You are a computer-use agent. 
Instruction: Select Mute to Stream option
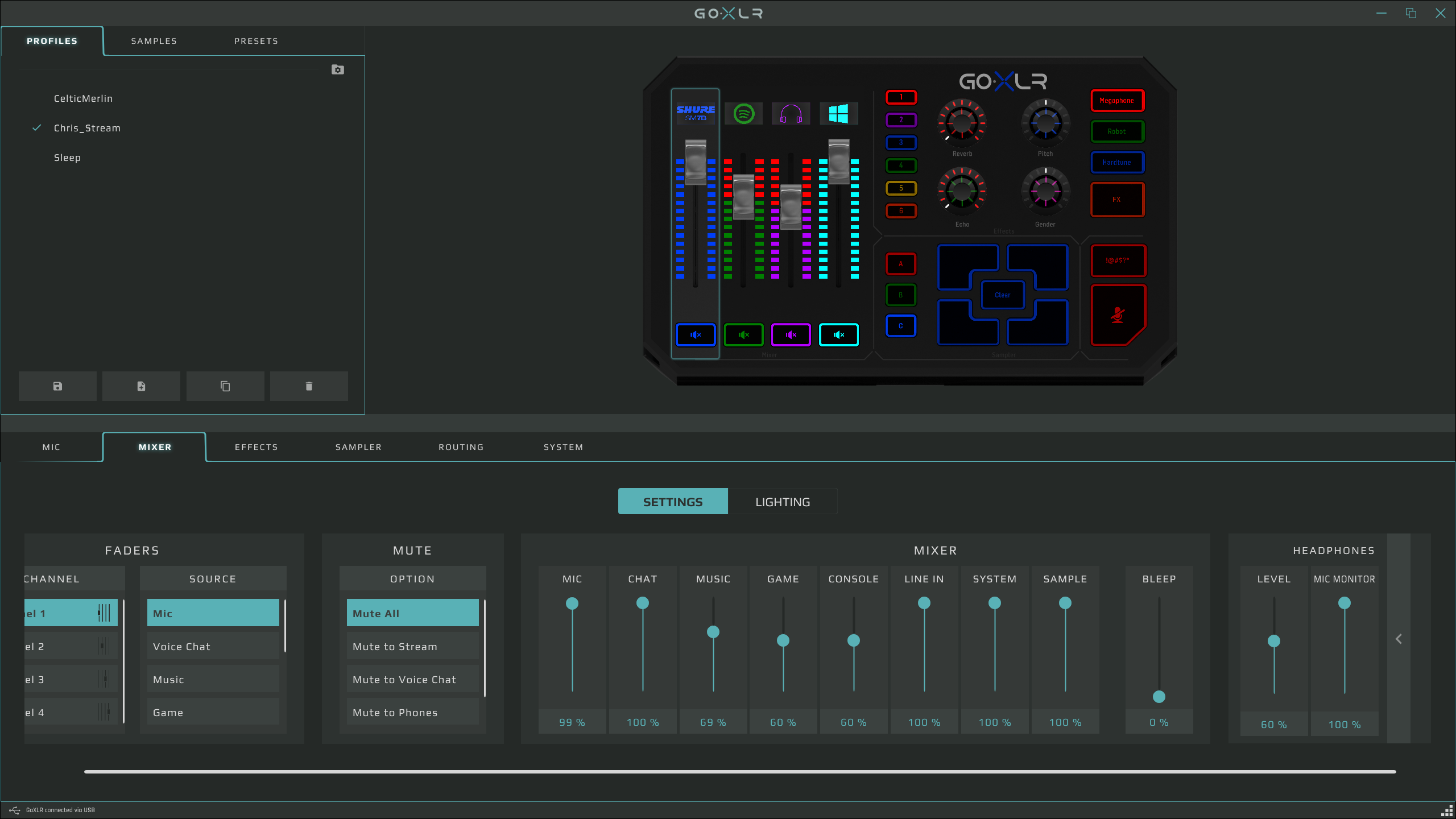click(x=413, y=647)
